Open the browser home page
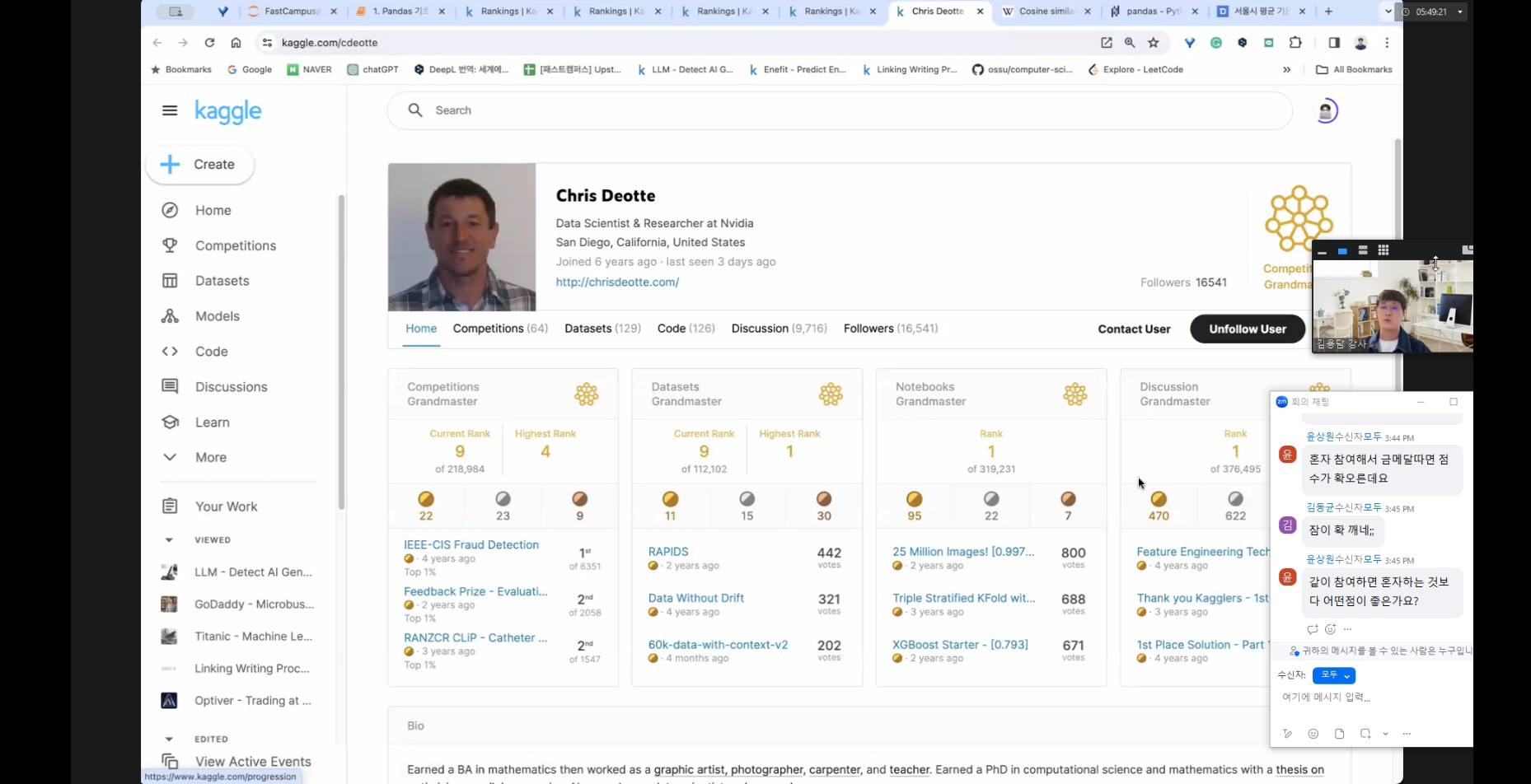Screen dimensions: 1531x784 tap(236, 43)
